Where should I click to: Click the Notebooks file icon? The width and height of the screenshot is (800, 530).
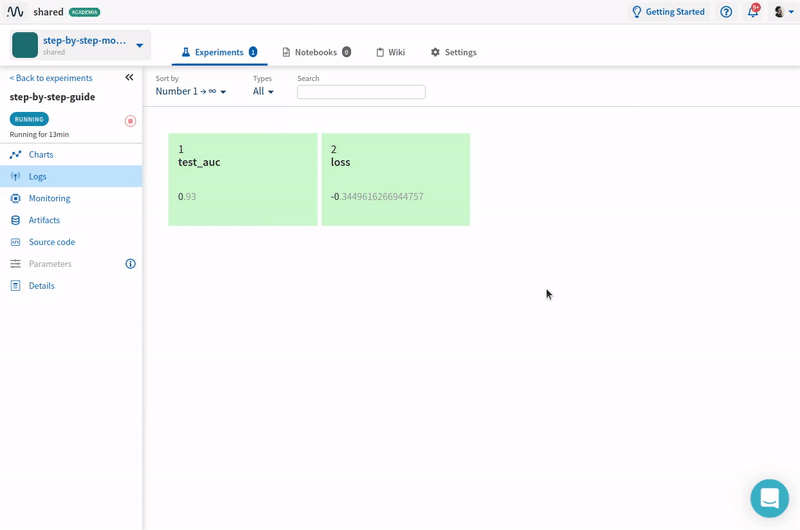pyautogui.click(x=286, y=52)
